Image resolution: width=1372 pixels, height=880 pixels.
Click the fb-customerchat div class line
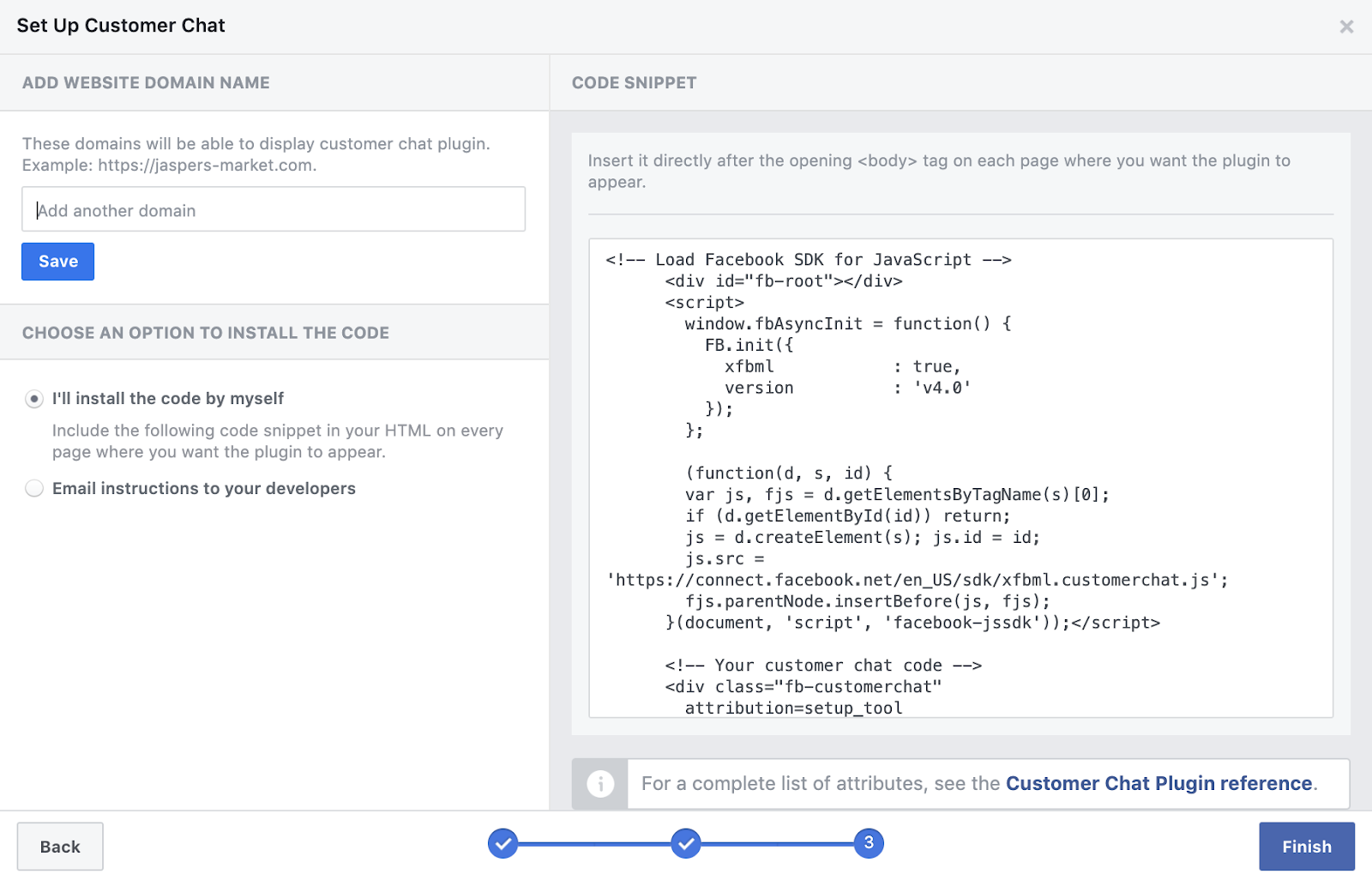coord(803,687)
